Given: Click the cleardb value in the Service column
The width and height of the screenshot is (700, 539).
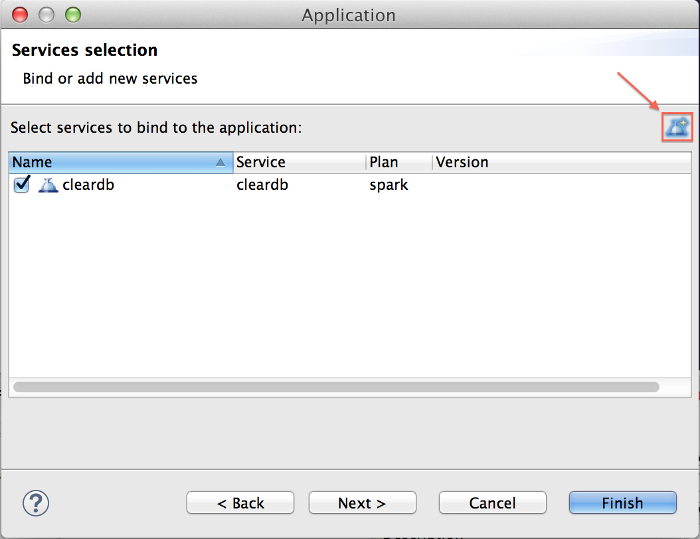Looking at the screenshot, I should [264, 185].
